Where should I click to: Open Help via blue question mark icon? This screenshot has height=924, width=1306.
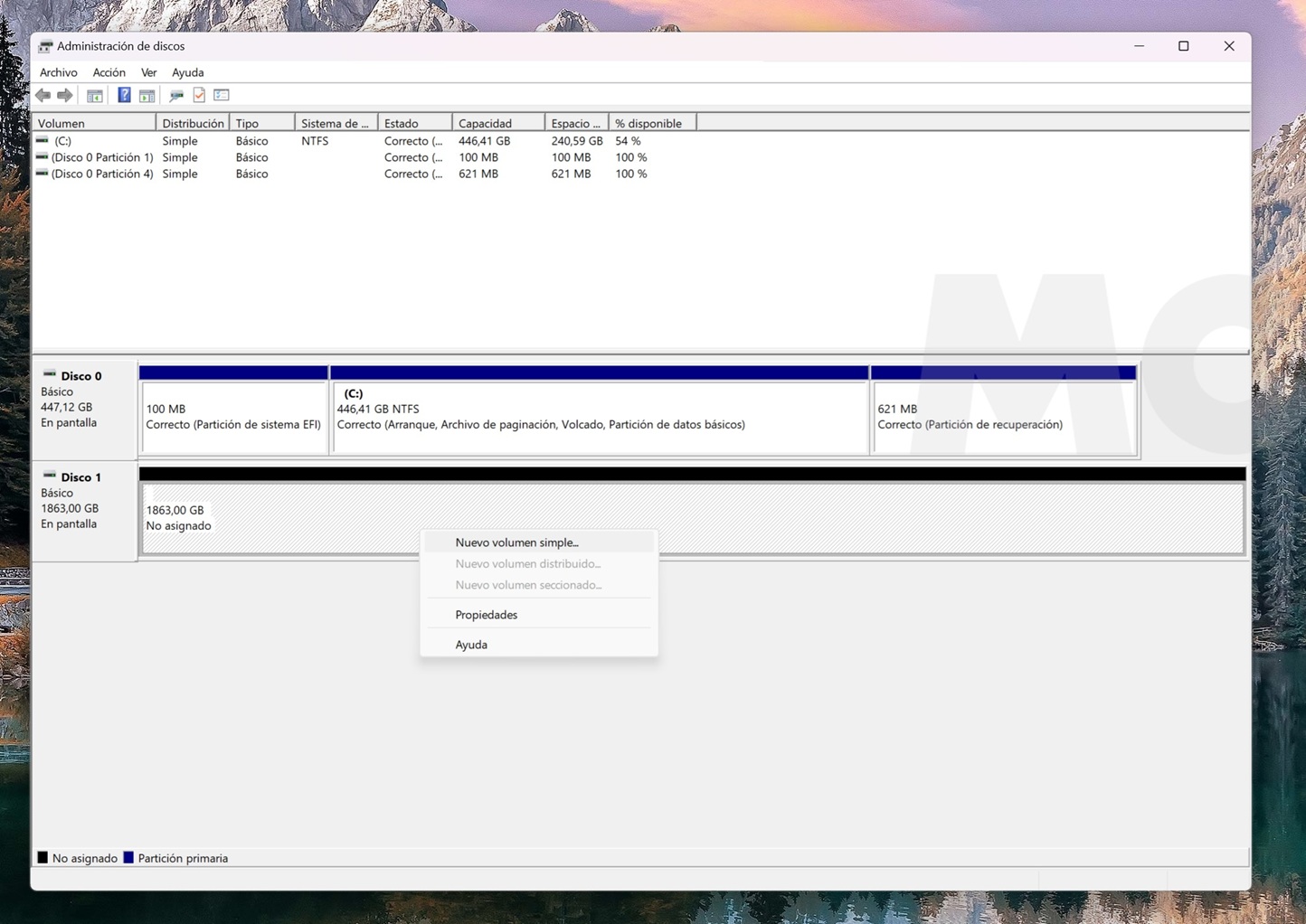[x=124, y=96]
